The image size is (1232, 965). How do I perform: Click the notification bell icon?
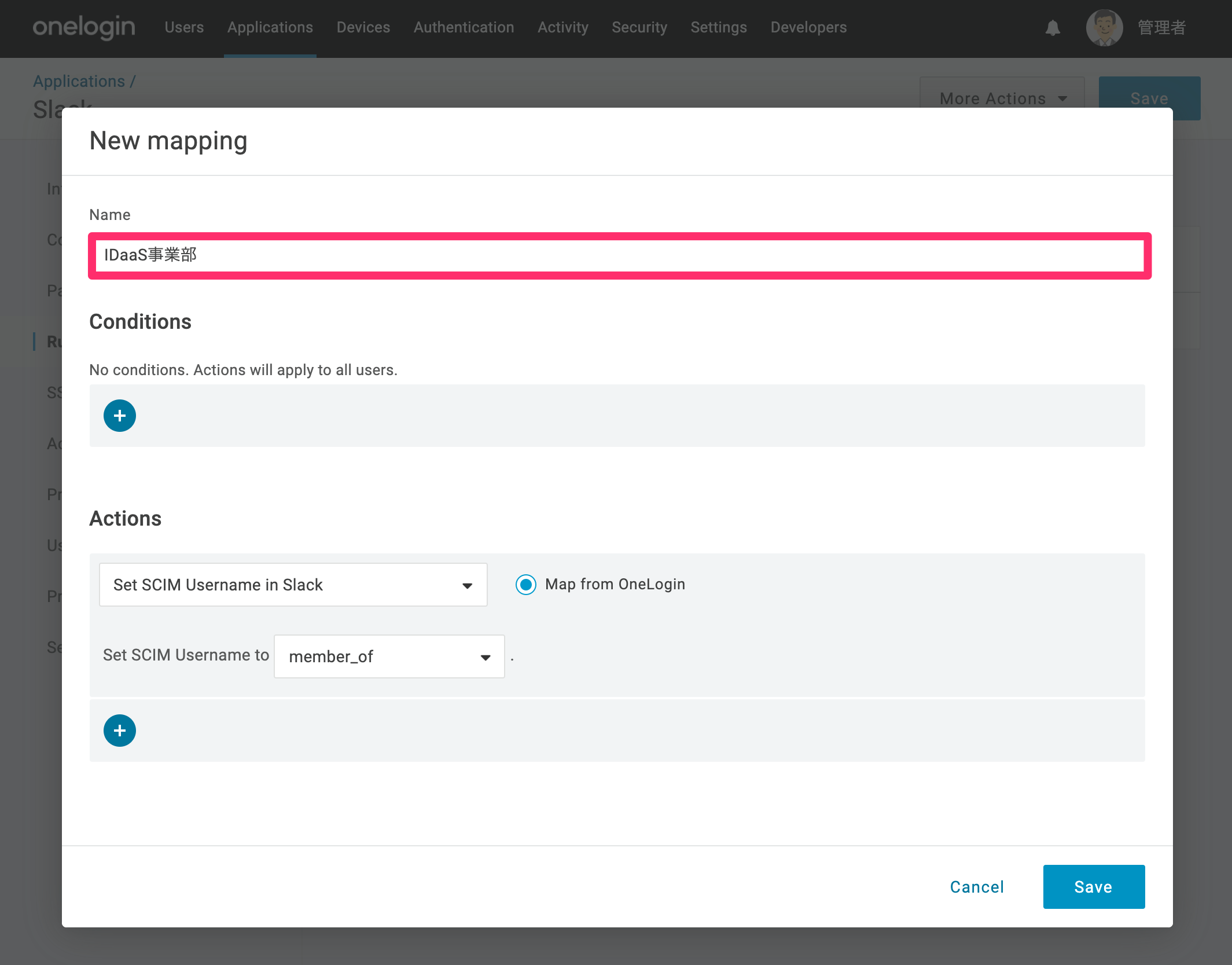click(1053, 27)
